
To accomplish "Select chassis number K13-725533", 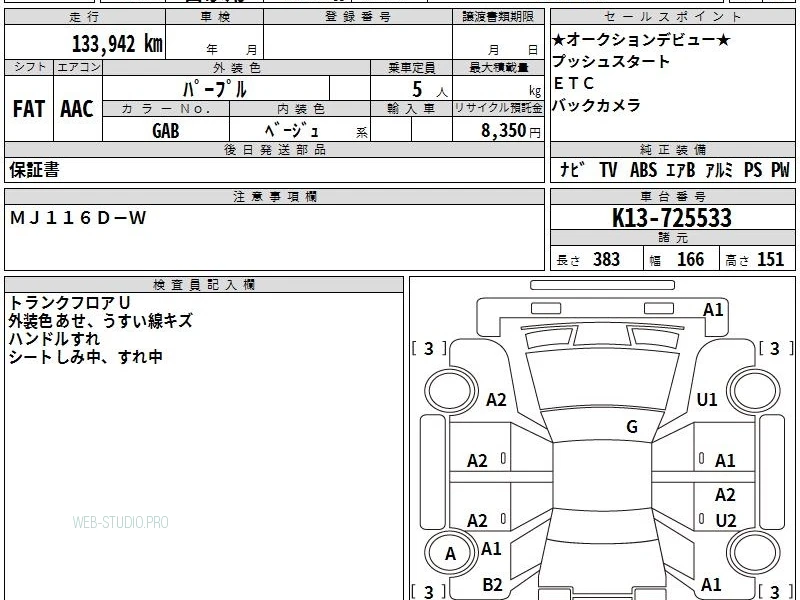I will coord(671,218).
